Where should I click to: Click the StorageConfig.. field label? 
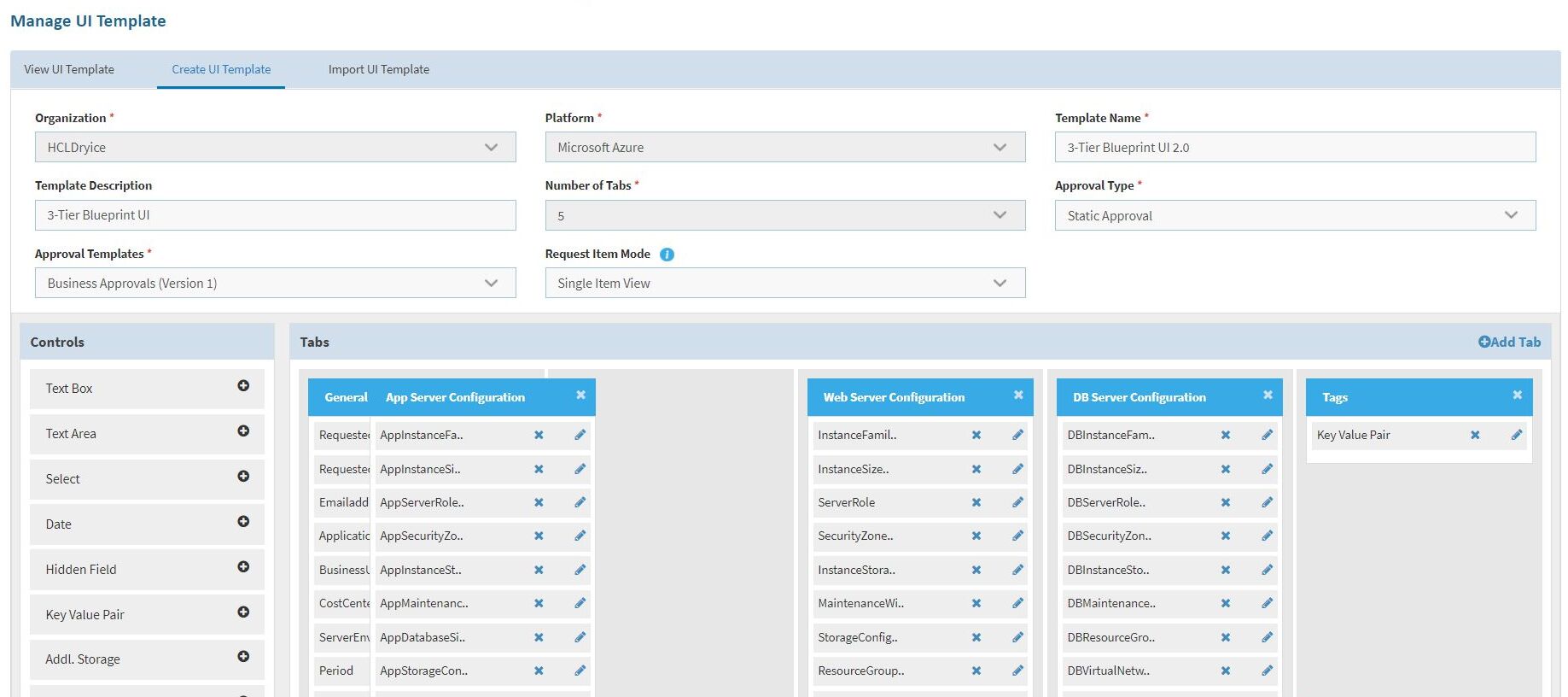[858, 637]
